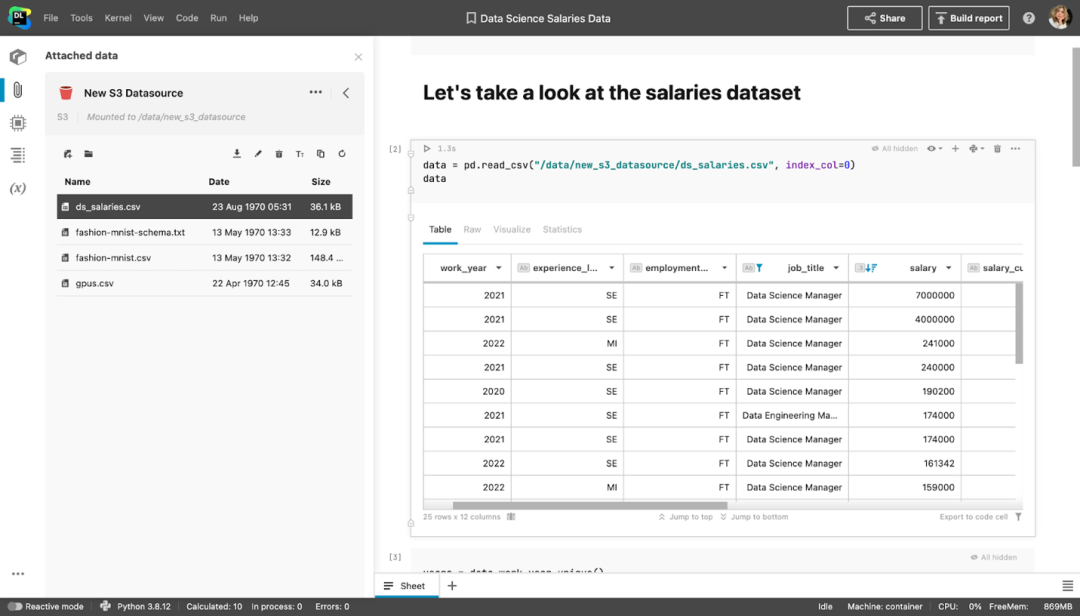
Task: Open the eye visibility dropdown for cell 2
Action: (935, 148)
